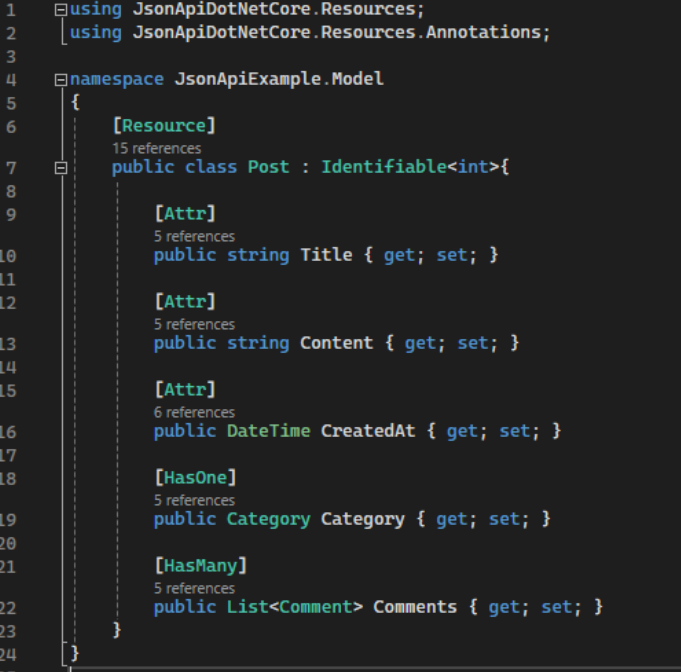Click the Resource attribute text
The width and height of the screenshot is (681, 672).
coord(164,126)
